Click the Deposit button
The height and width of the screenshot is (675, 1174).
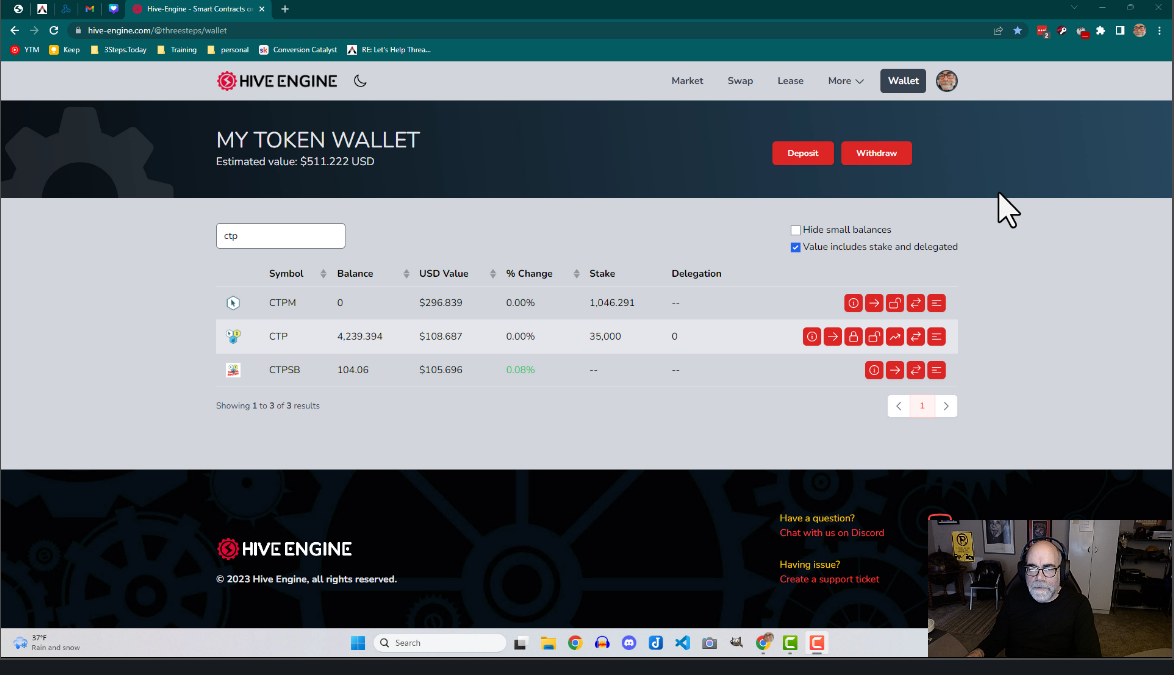tap(803, 153)
